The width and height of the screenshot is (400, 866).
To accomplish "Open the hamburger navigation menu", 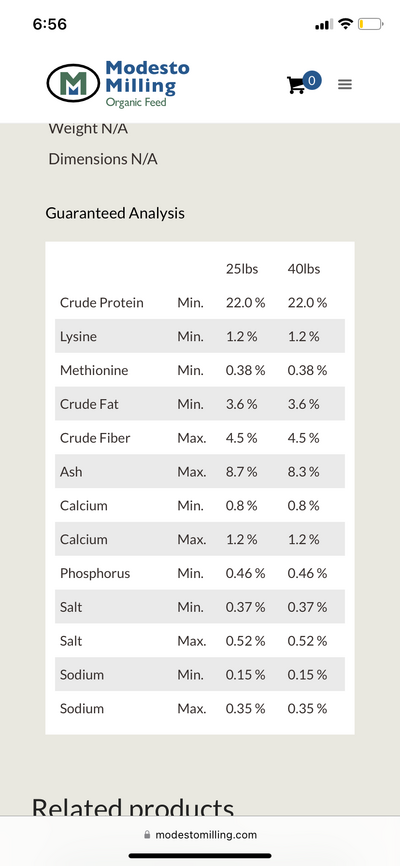I will 345,85.
